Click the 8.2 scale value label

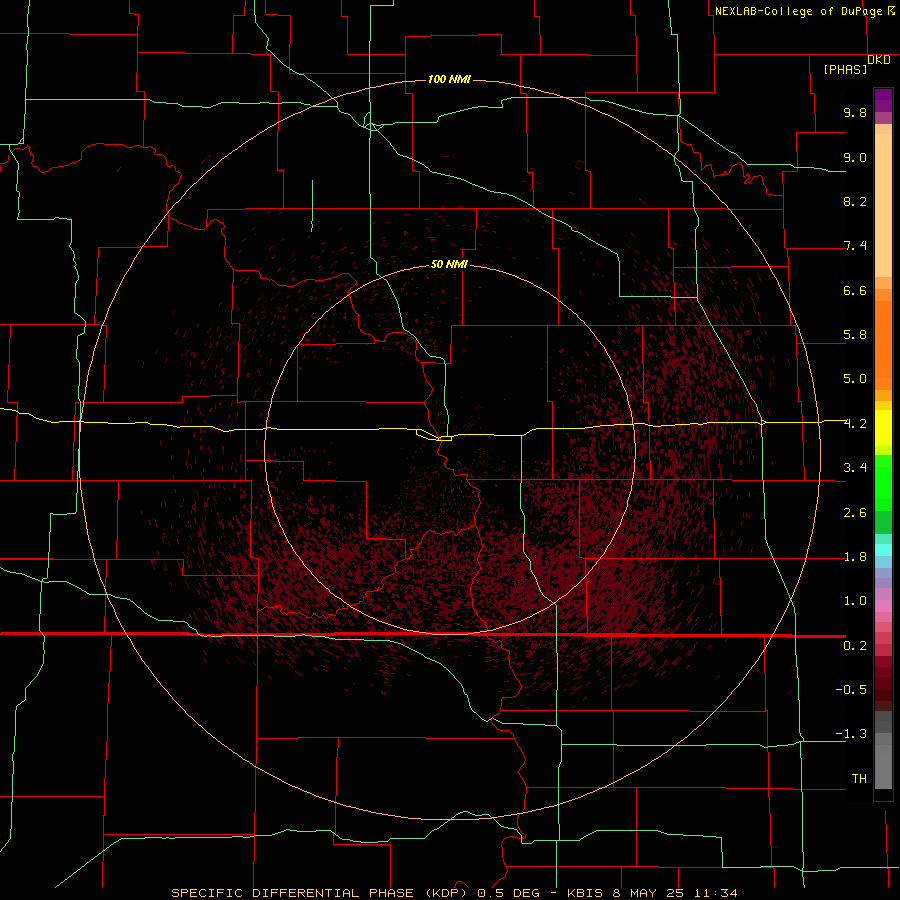point(855,201)
